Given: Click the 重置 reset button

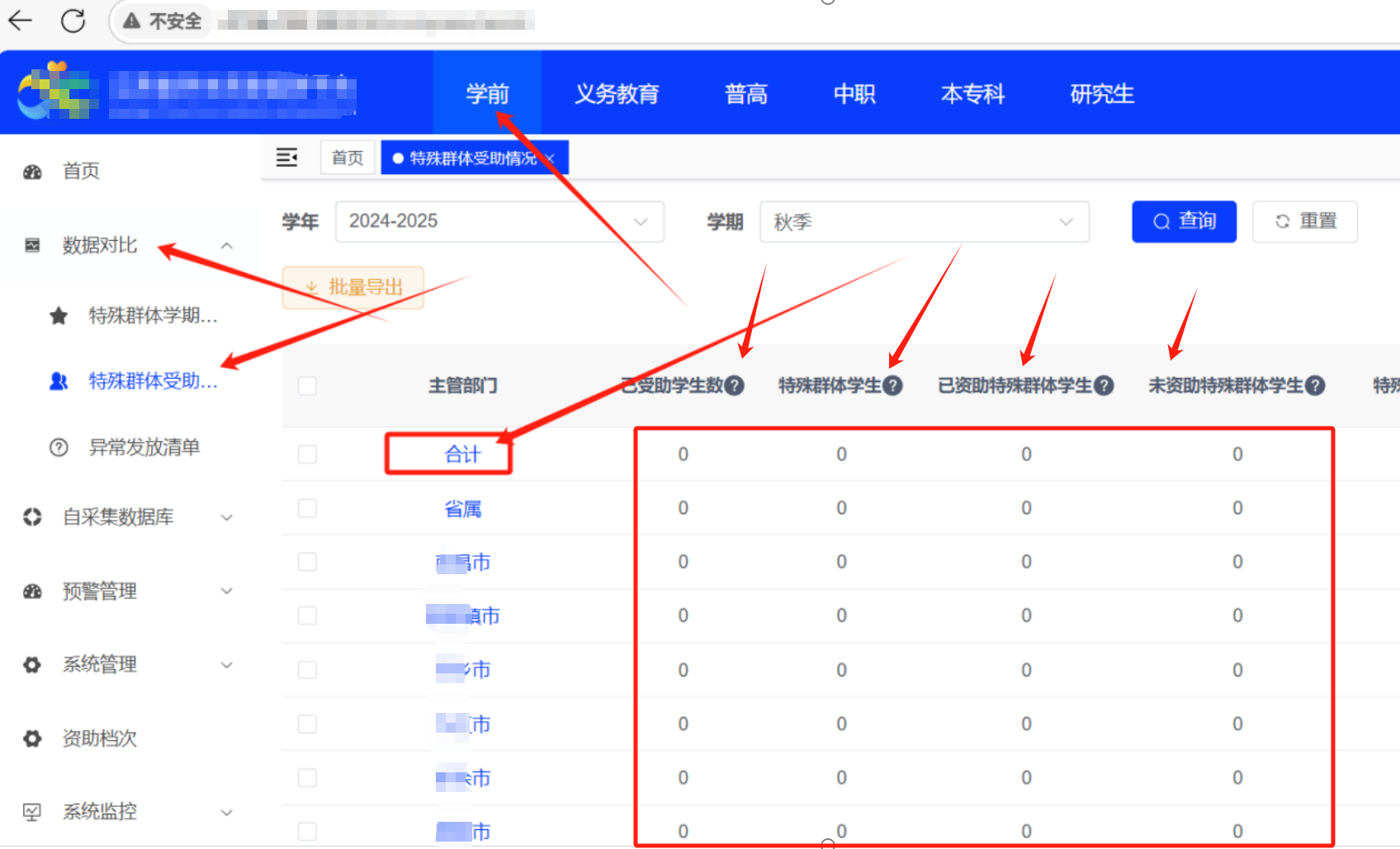Looking at the screenshot, I should click(x=1305, y=221).
